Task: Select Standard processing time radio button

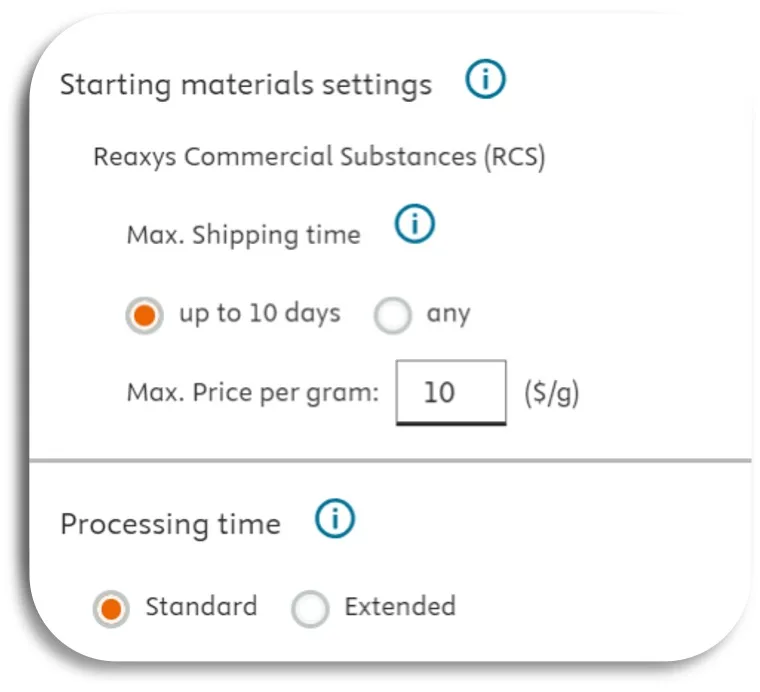Action: 112,608
